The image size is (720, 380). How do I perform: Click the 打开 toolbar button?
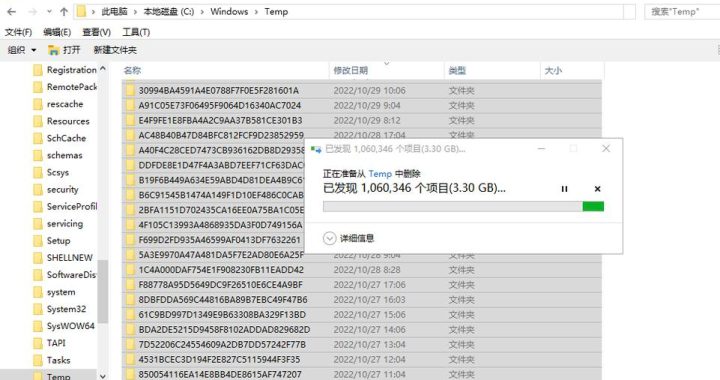point(64,50)
